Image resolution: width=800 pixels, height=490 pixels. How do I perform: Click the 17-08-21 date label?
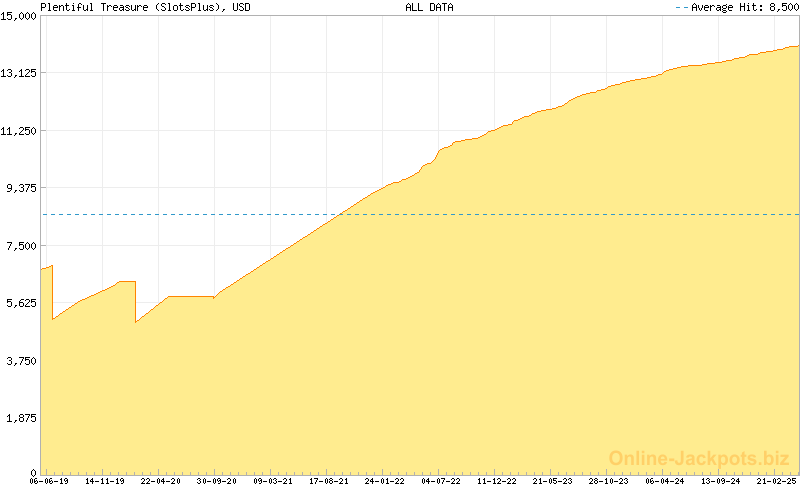329,481
